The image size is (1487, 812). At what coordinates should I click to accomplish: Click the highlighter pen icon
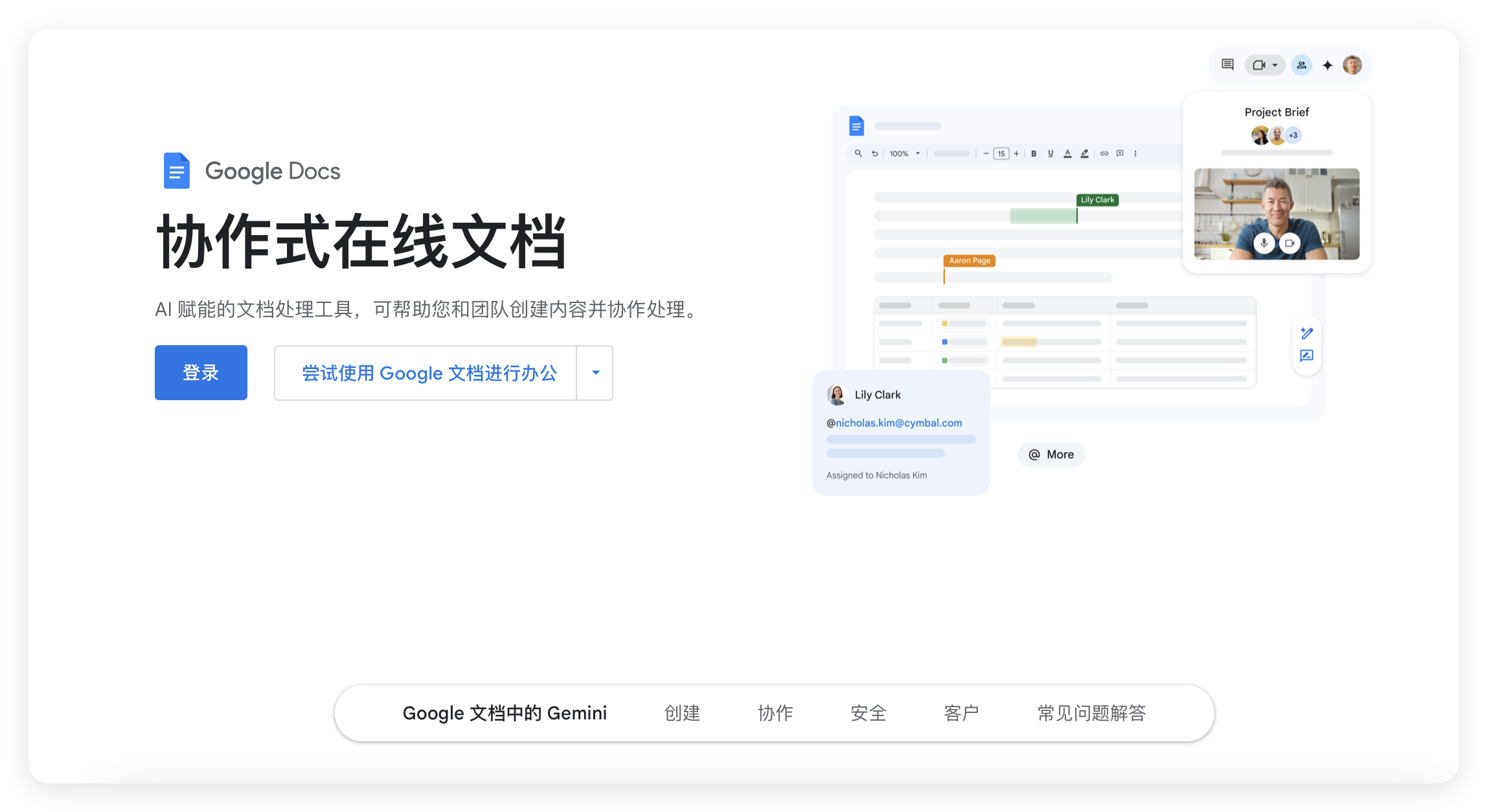pyautogui.click(x=1085, y=153)
